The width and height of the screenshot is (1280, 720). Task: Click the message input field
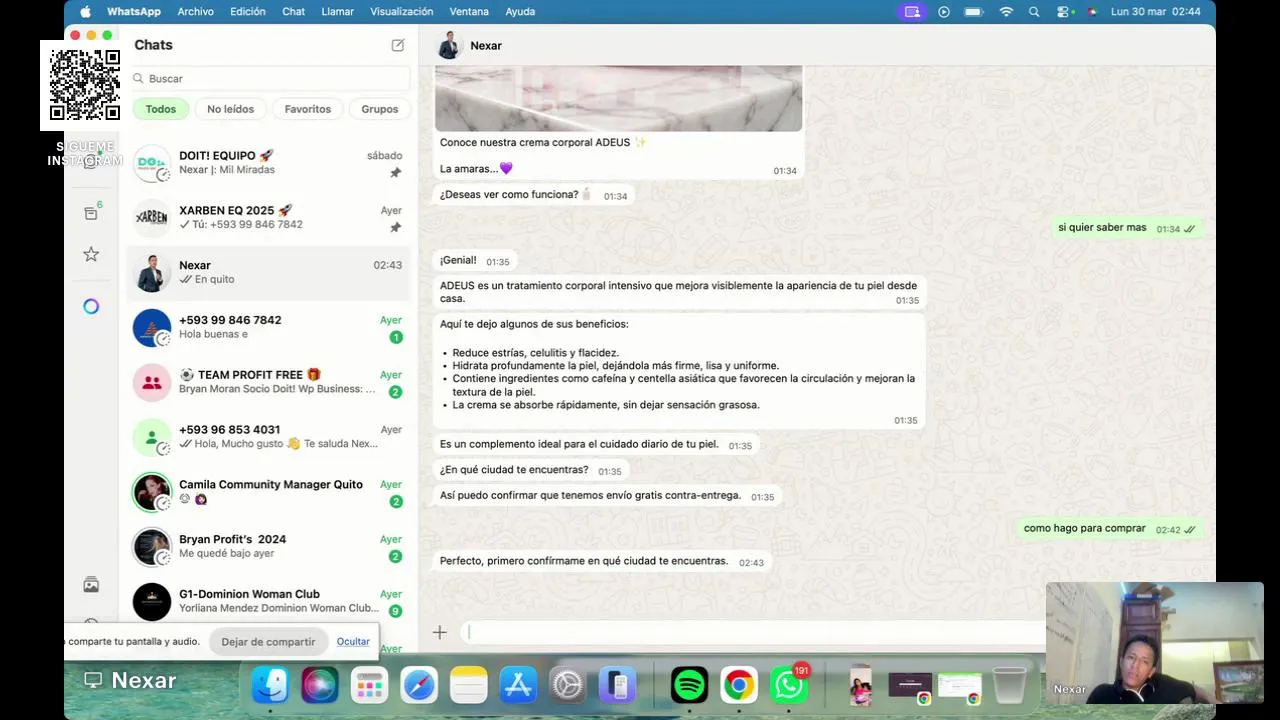point(752,632)
